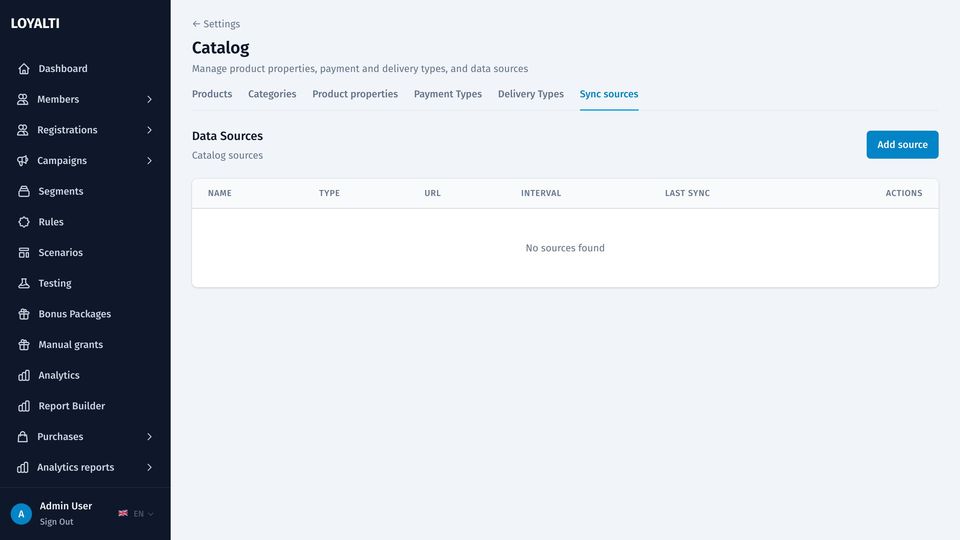This screenshot has height=540, width=960.
Task: Open Testing page in sidebar
Action: point(55,283)
